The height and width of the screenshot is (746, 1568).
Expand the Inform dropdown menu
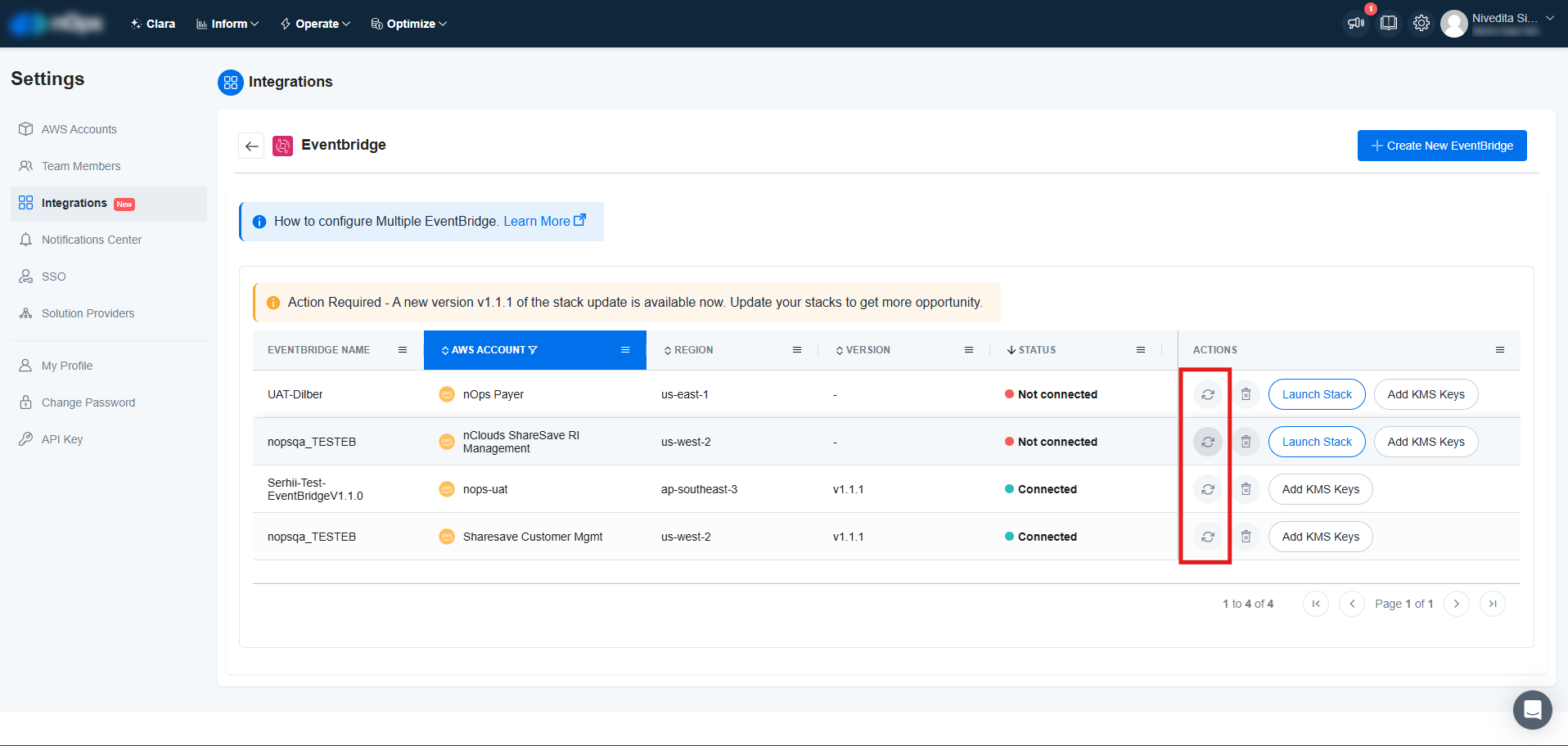point(228,24)
